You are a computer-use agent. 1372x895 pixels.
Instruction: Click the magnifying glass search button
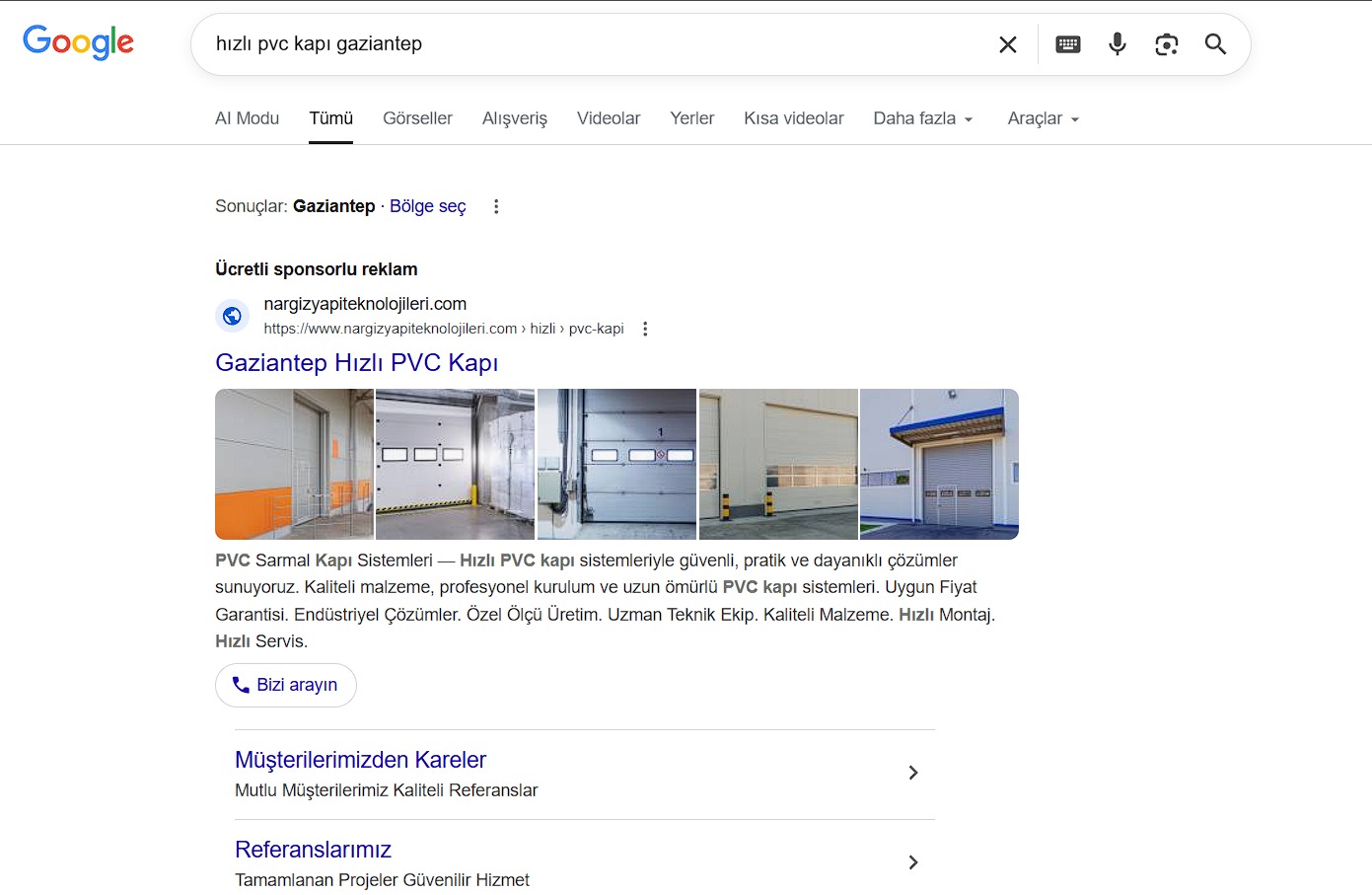pos(1215,44)
